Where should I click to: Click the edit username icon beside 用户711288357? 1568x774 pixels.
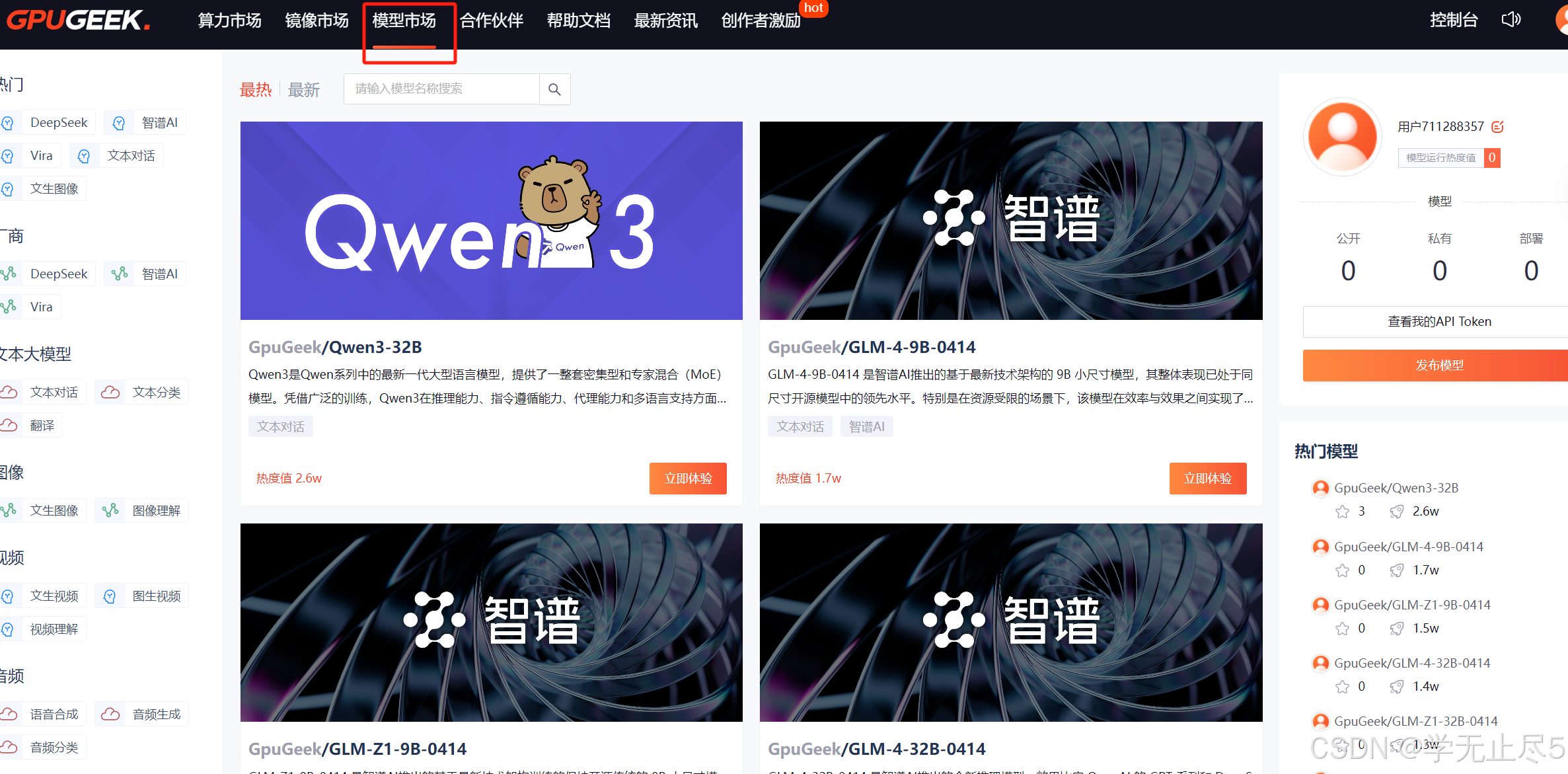tap(1498, 127)
